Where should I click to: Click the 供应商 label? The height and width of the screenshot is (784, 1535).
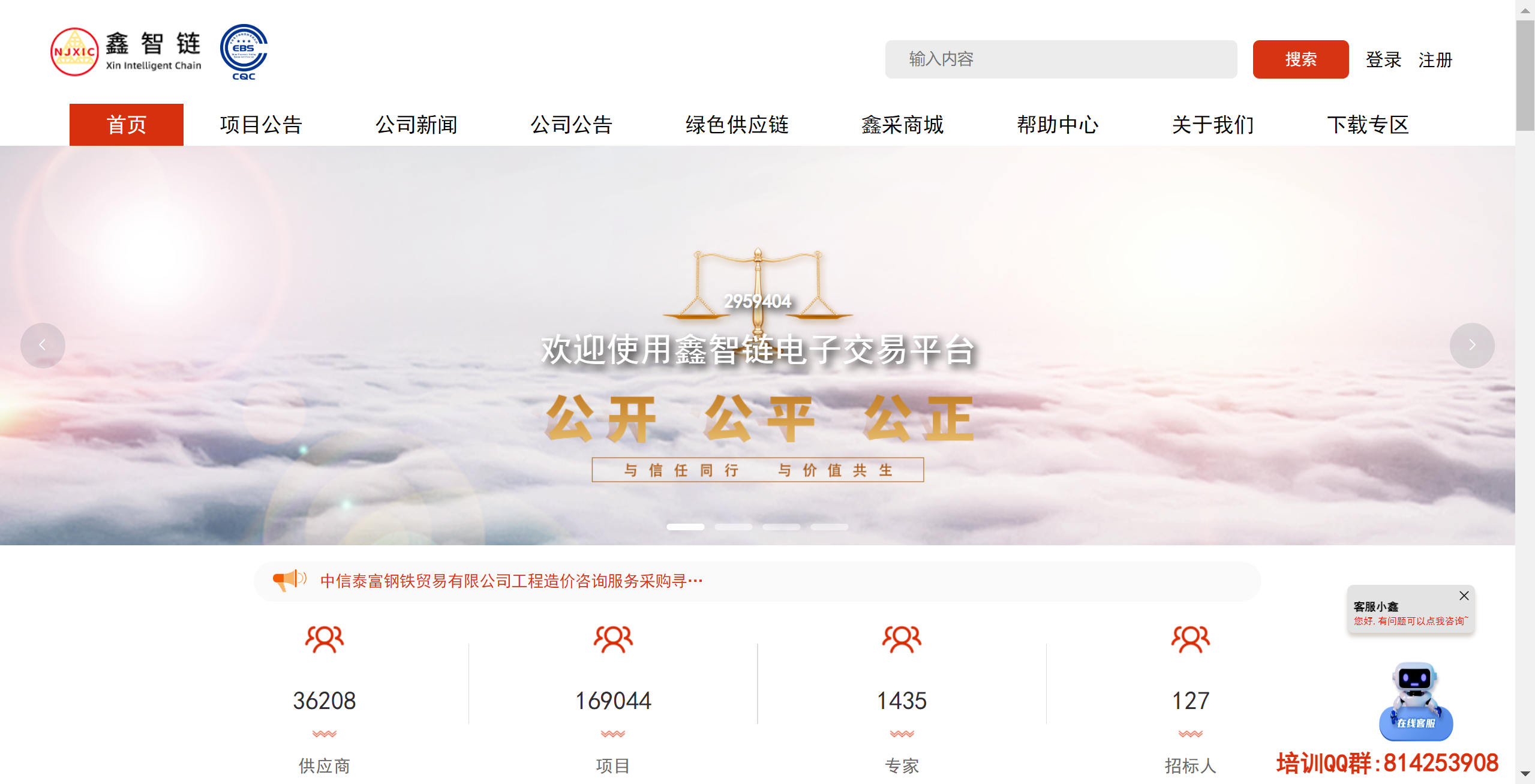click(325, 765)
